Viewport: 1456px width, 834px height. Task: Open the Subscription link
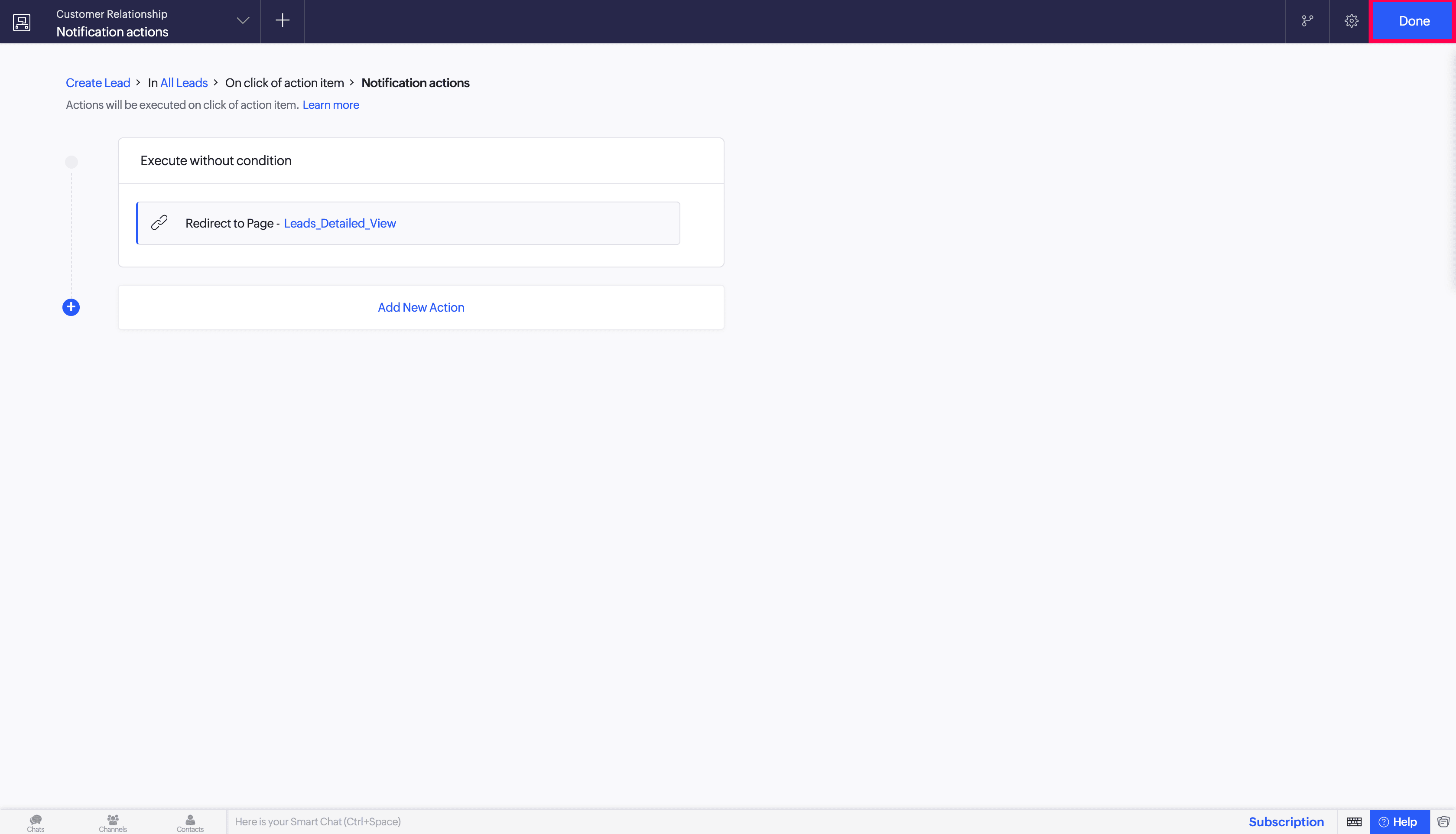tap(1286, 822)
